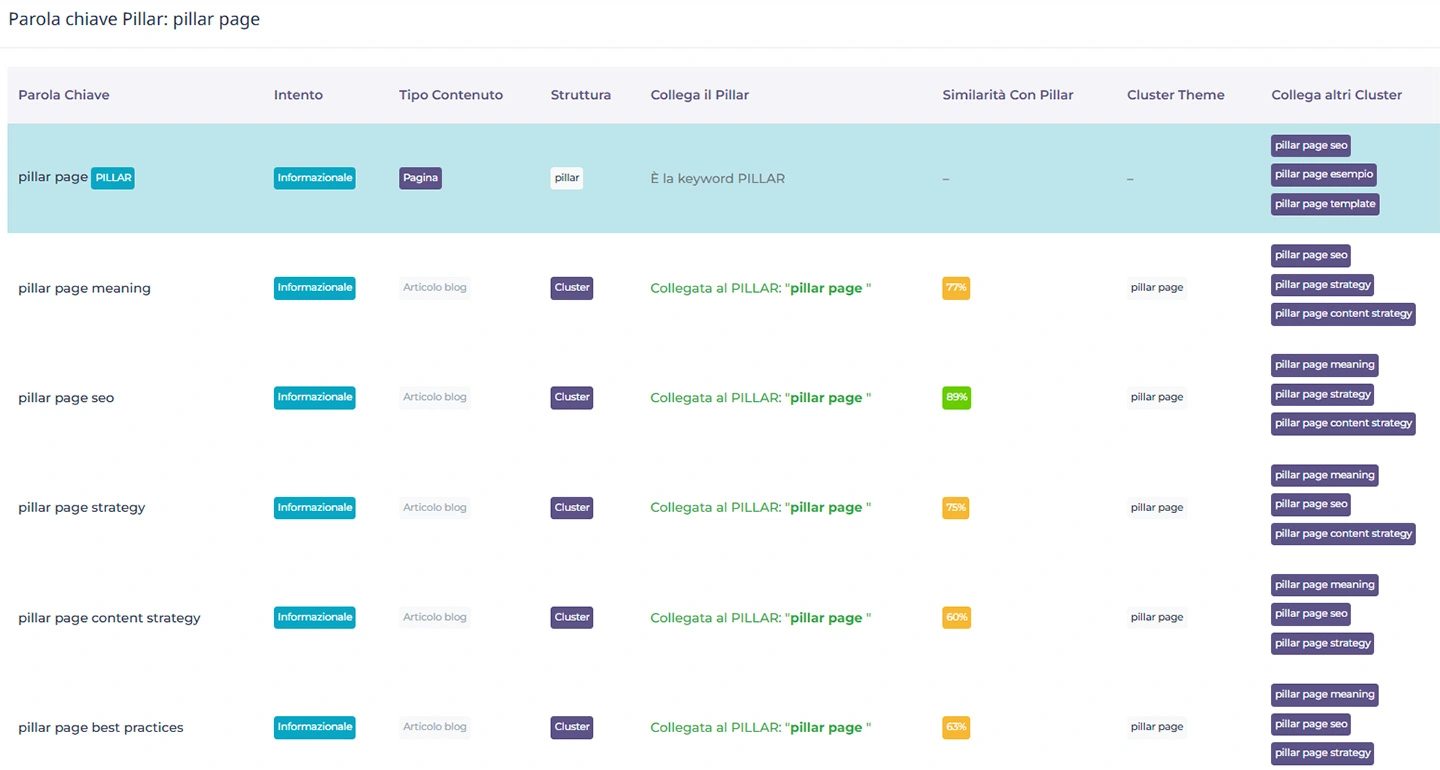The image size is (1440, 770).
Task: Click the 'Tipo Contenuto' column header
Action: click(x=451, y=95)
